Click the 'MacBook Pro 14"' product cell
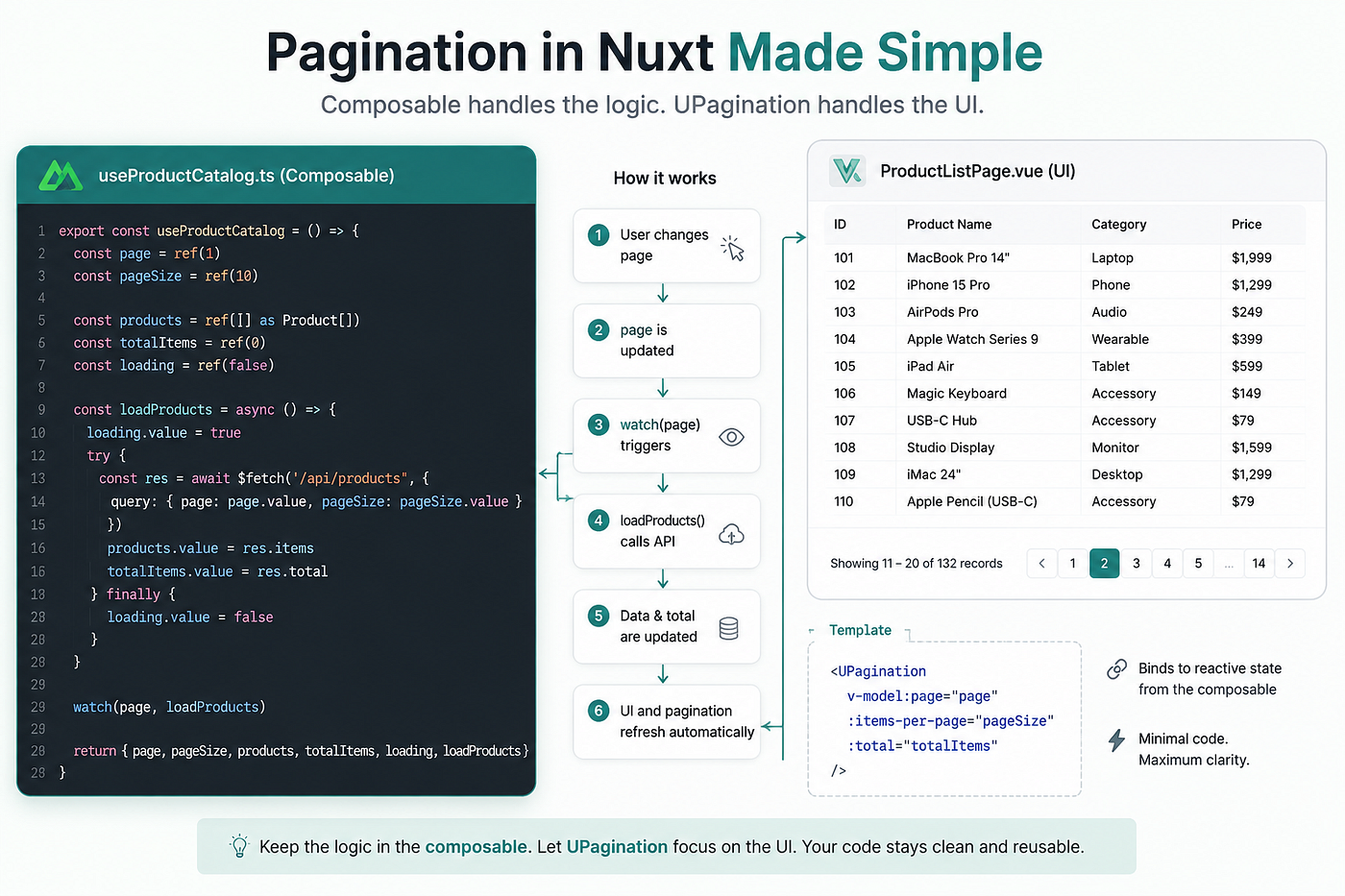 (x=958, y=257)
